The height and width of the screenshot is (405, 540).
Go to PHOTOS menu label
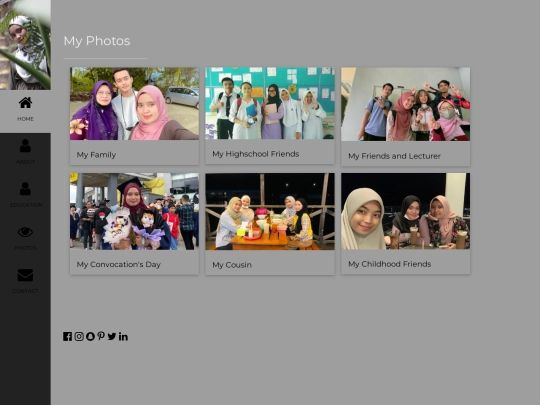coord(25,248)
